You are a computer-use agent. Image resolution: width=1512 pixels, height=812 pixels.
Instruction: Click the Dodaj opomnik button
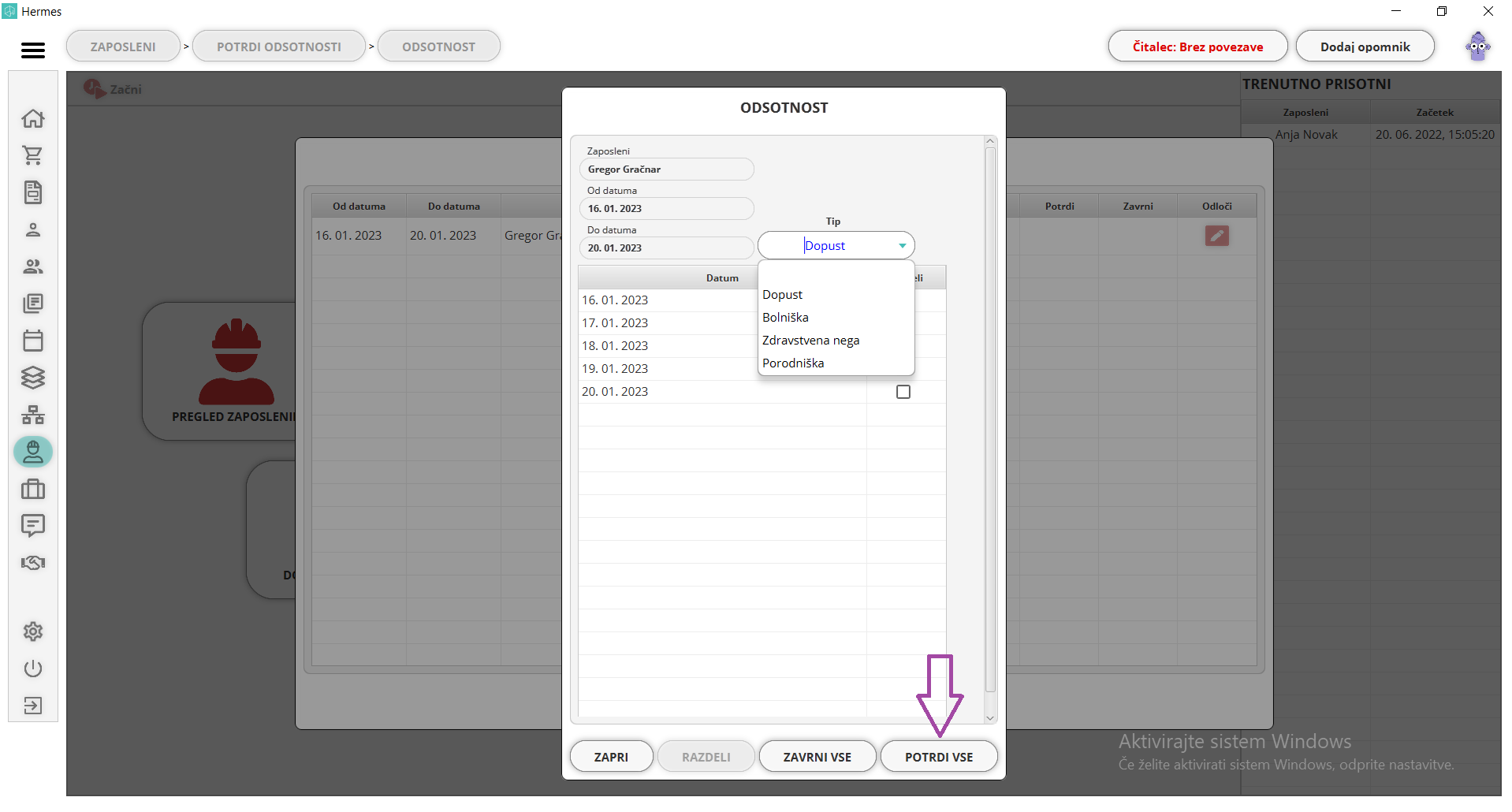(1365, 47)
